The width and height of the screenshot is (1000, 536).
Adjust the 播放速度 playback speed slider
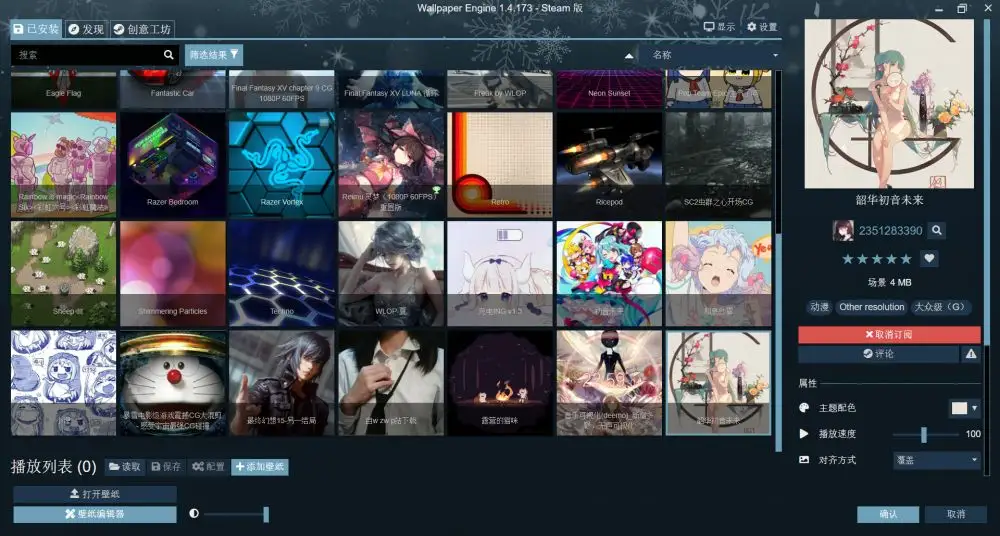click(x=925, y=435)
